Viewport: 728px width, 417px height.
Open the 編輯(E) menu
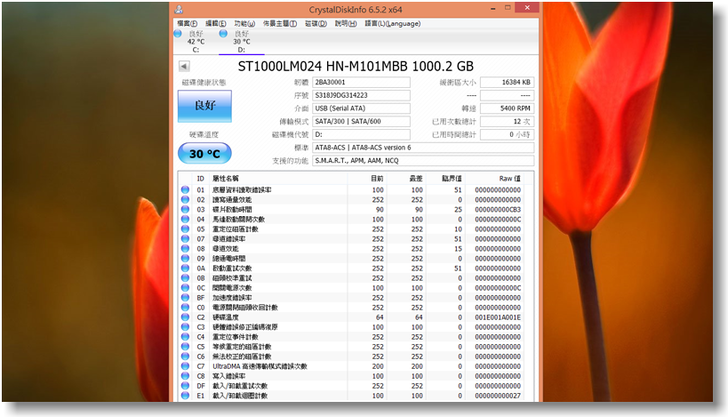[x=215, y=22]
